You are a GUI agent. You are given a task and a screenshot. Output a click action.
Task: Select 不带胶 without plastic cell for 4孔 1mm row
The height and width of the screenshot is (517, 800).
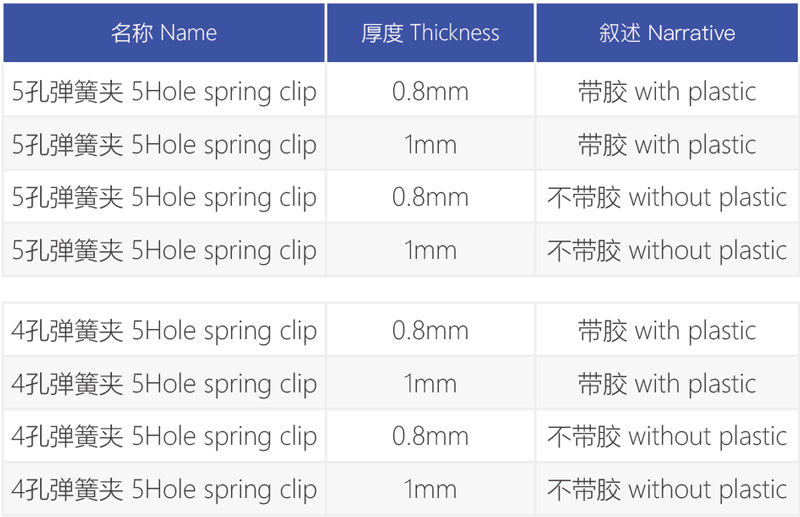pos(667,489)
